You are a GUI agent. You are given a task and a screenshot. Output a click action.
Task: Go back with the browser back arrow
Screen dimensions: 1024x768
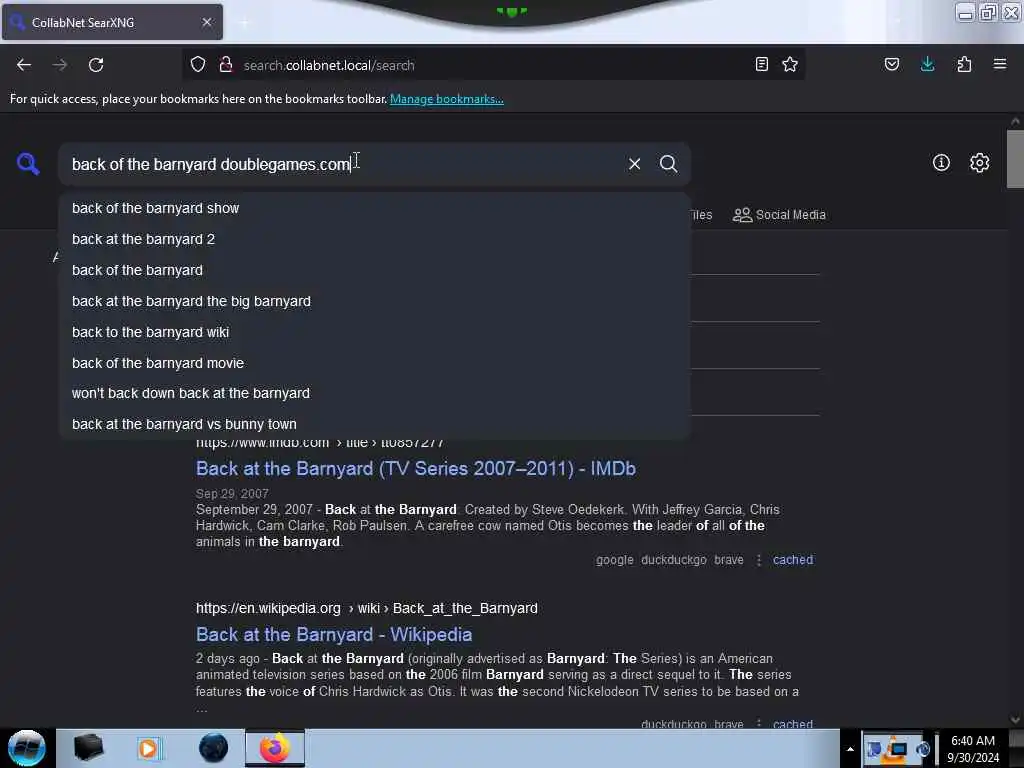(x=24, y=65)
